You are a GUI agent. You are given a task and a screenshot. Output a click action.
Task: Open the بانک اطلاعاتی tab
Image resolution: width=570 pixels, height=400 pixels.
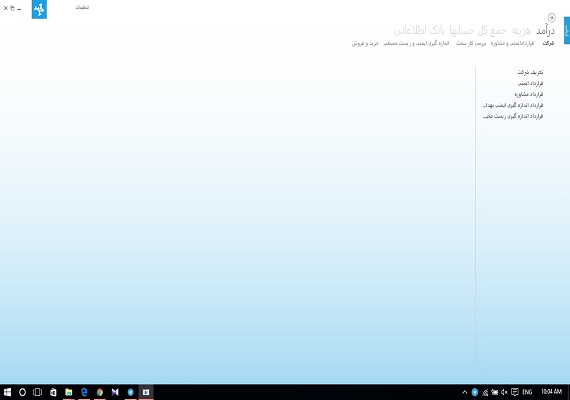419,31
